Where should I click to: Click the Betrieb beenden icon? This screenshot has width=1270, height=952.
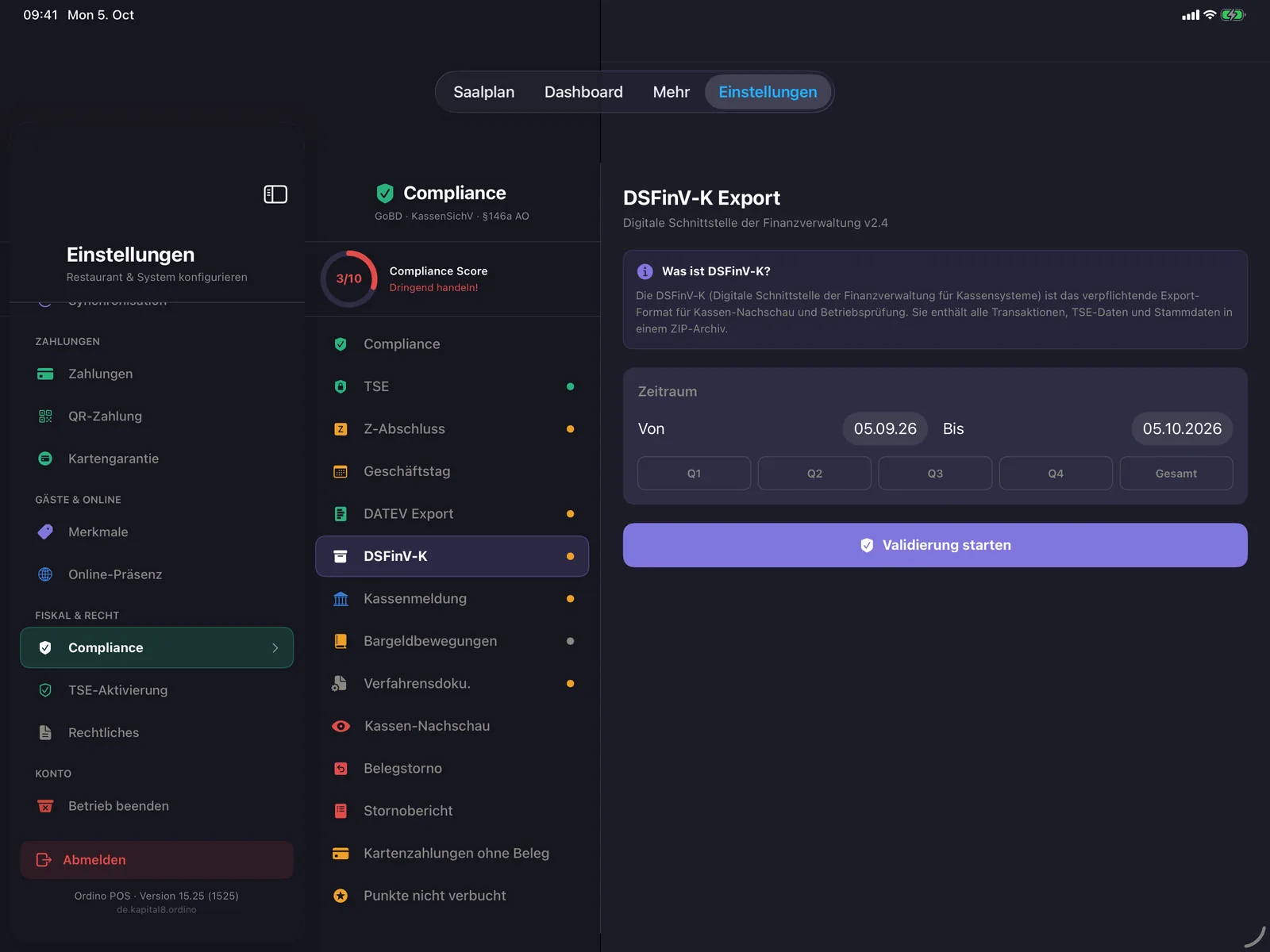(45, 806)
